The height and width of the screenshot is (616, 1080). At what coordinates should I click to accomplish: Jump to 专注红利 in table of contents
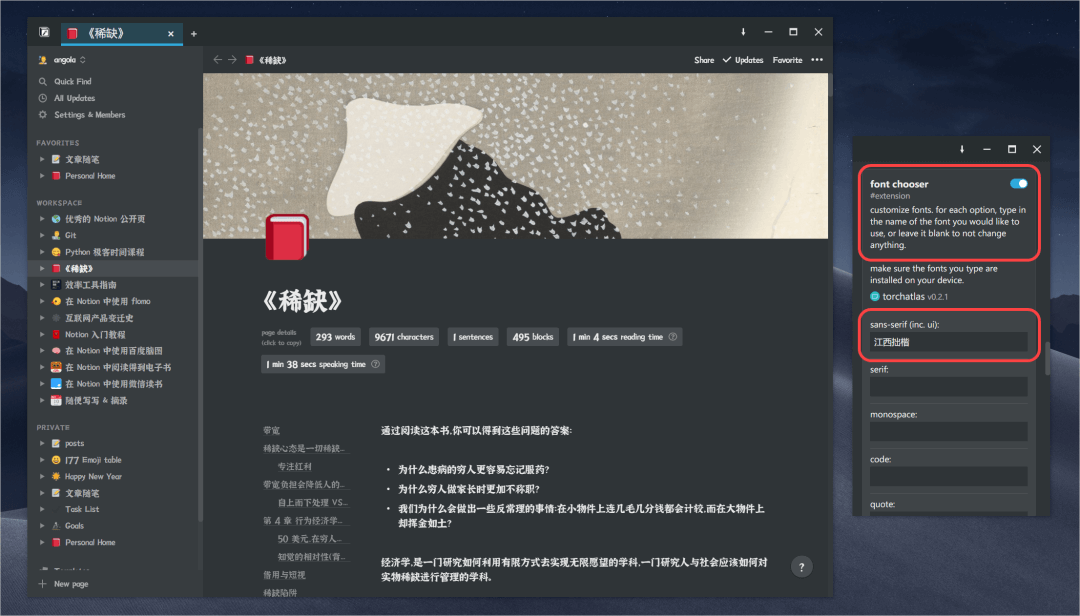[x=294, y=466]
